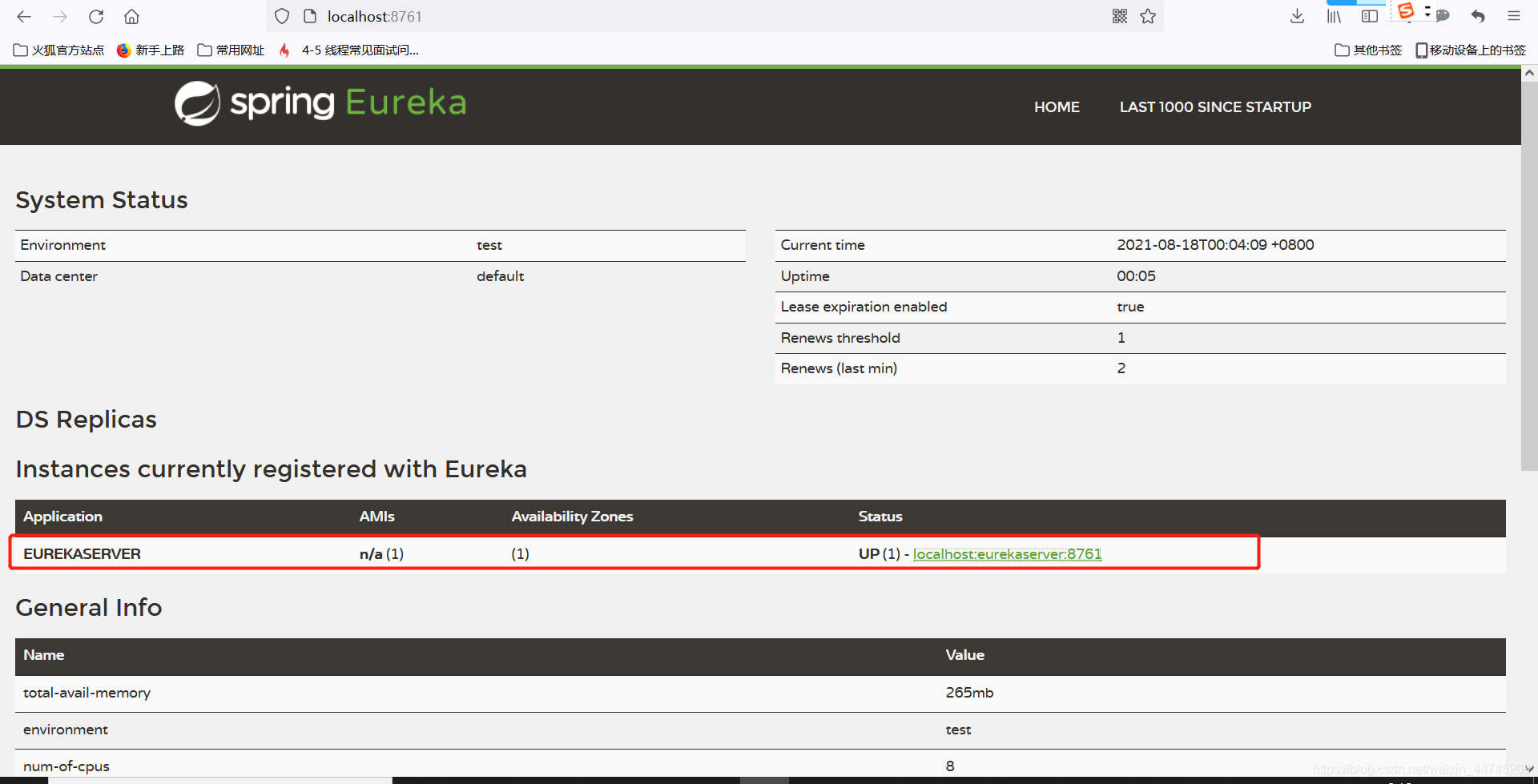Toggle the sidebar view icon

coord(1370,16)
